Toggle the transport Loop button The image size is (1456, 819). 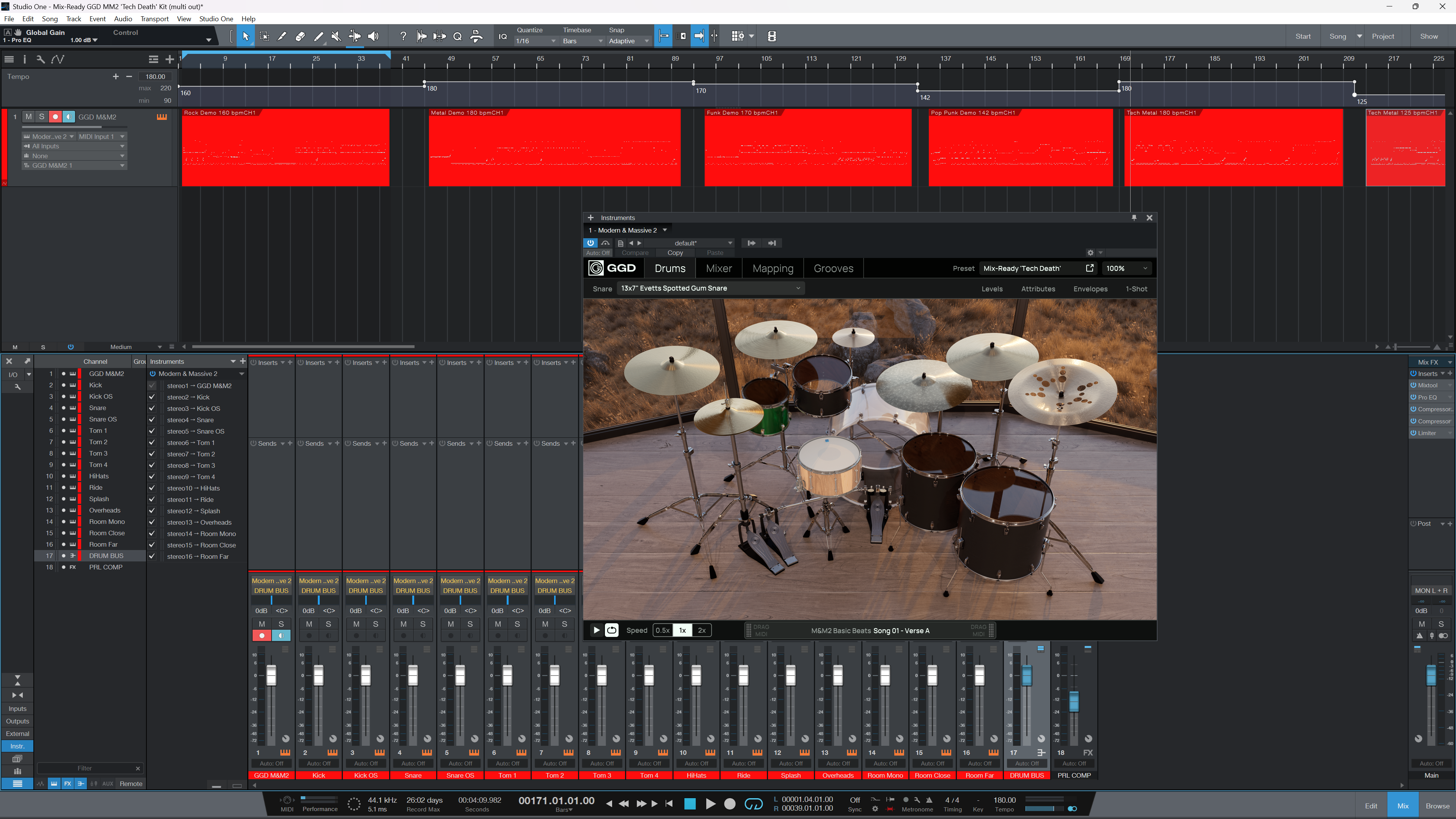point(754,804)
